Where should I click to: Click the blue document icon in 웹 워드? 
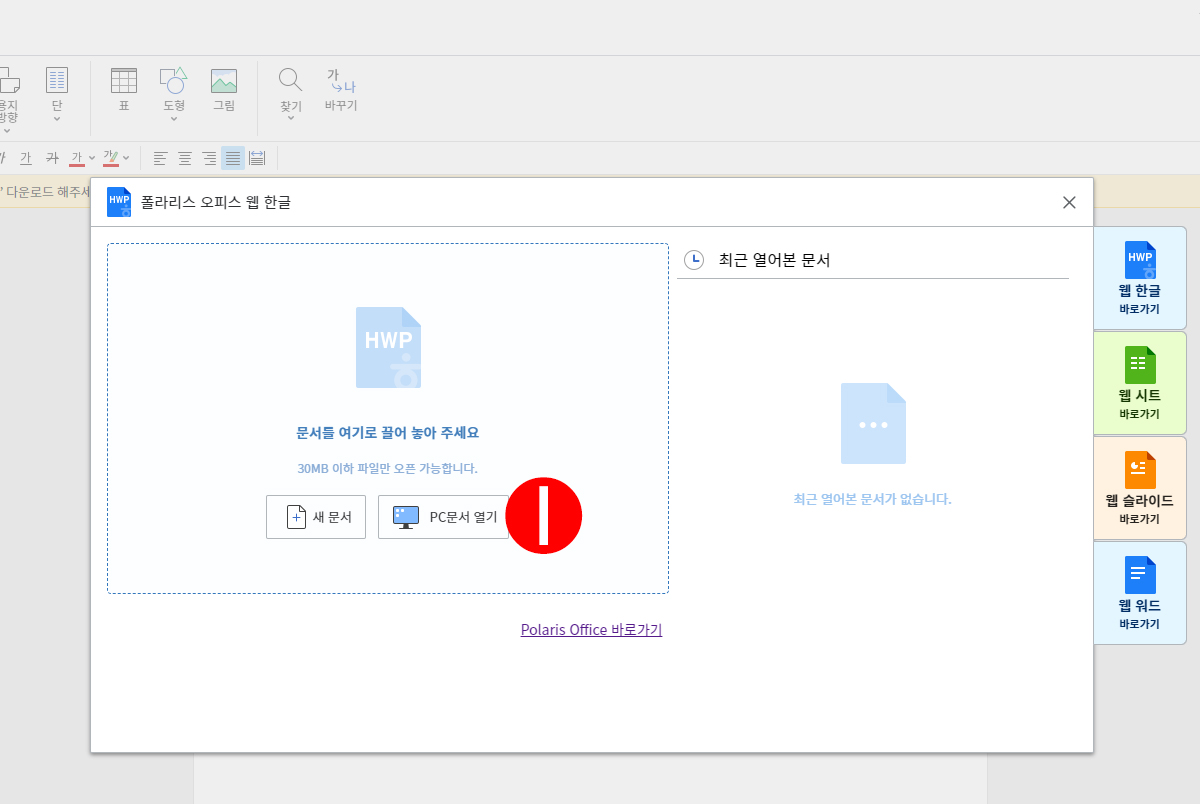pos(1140,575)
